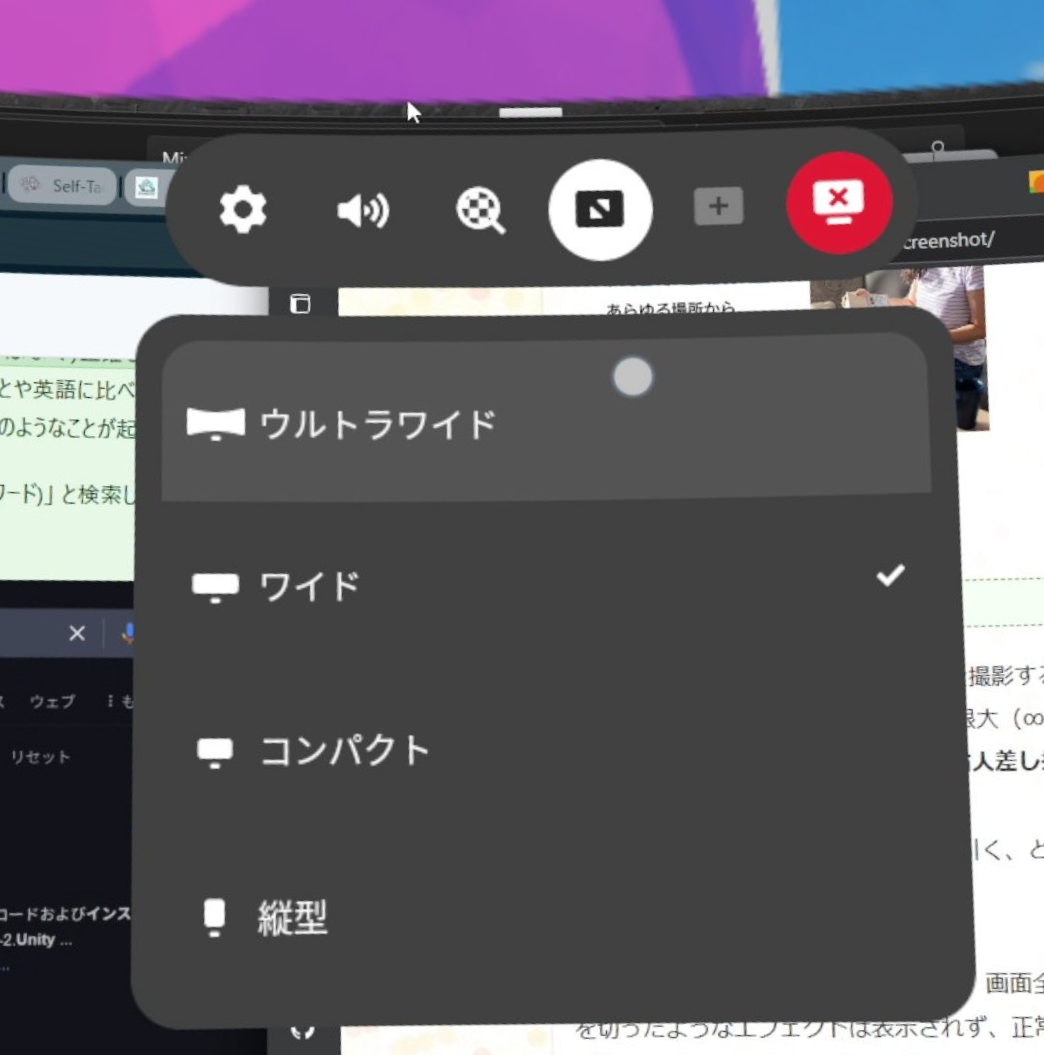Select the passthrough magnifier icon
1044x1055 pixels.
[x=480, y=211]
